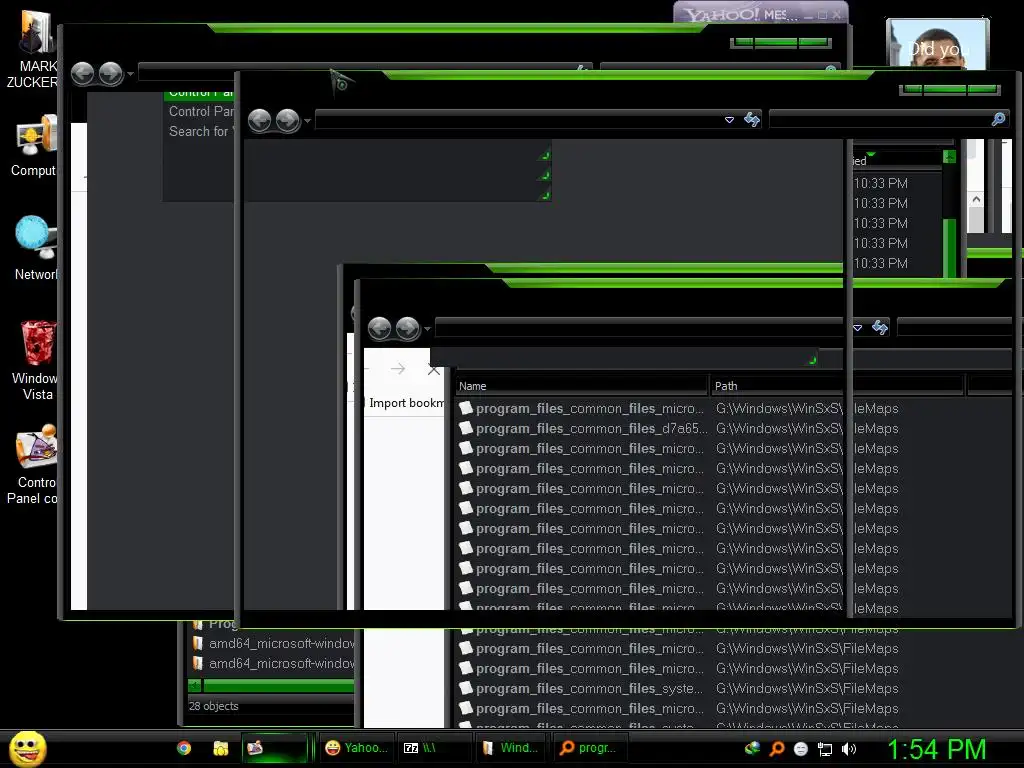The image size is (1024, 768).
Task: Click the middle window title bar pointer icon
Action: click(341, 82)
